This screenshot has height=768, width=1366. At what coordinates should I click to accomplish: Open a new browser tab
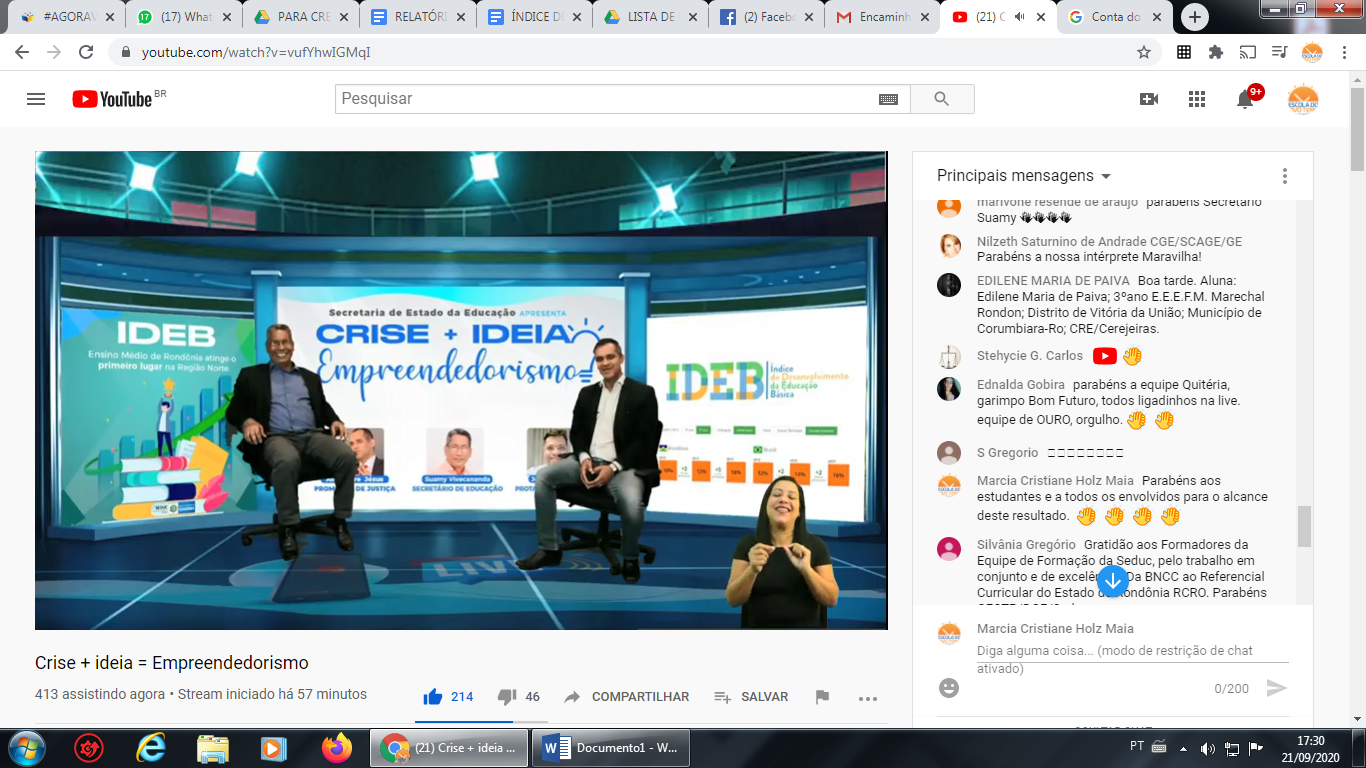click(1195, 17)
